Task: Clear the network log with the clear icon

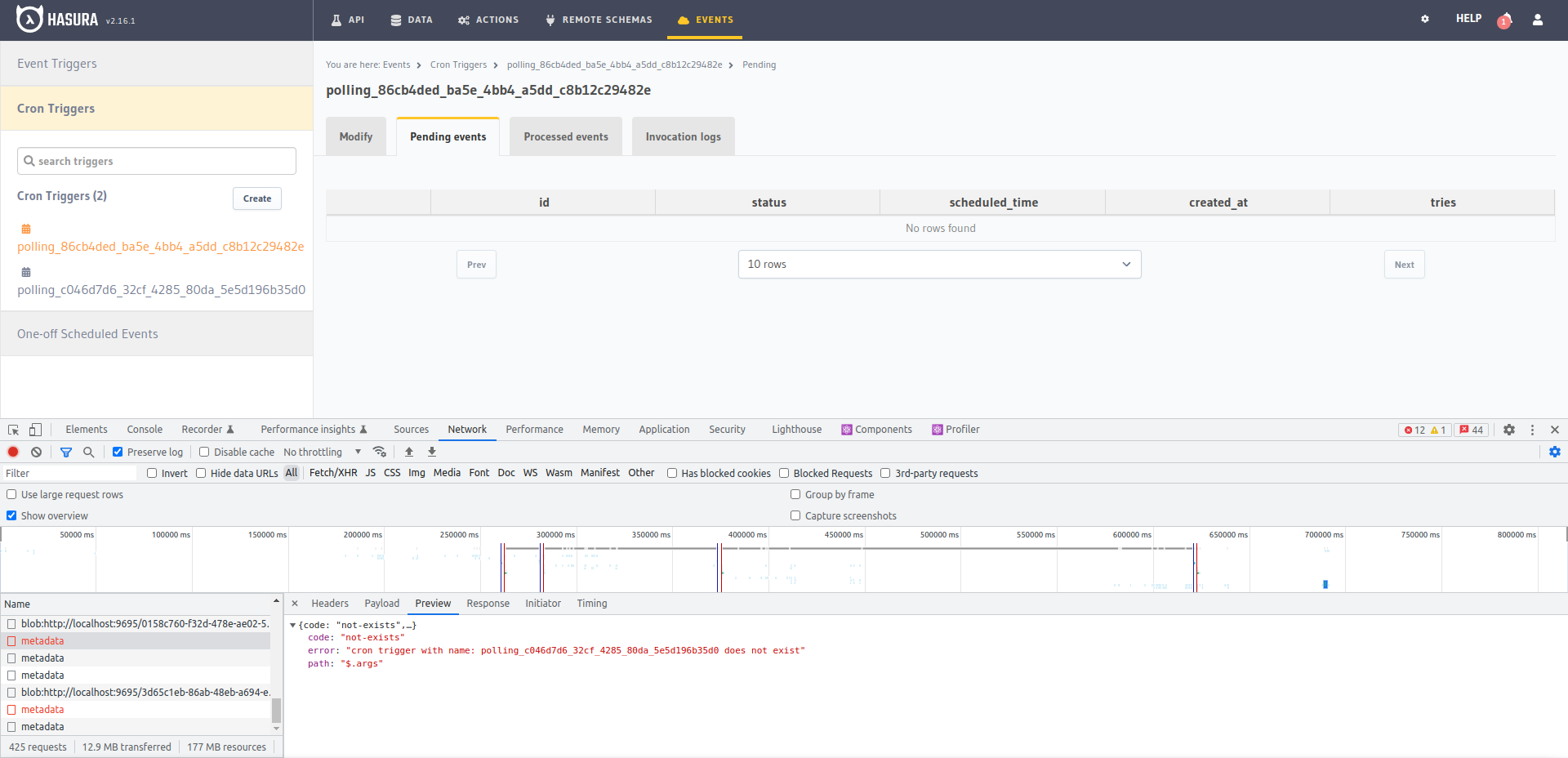Action: (36, 452)
